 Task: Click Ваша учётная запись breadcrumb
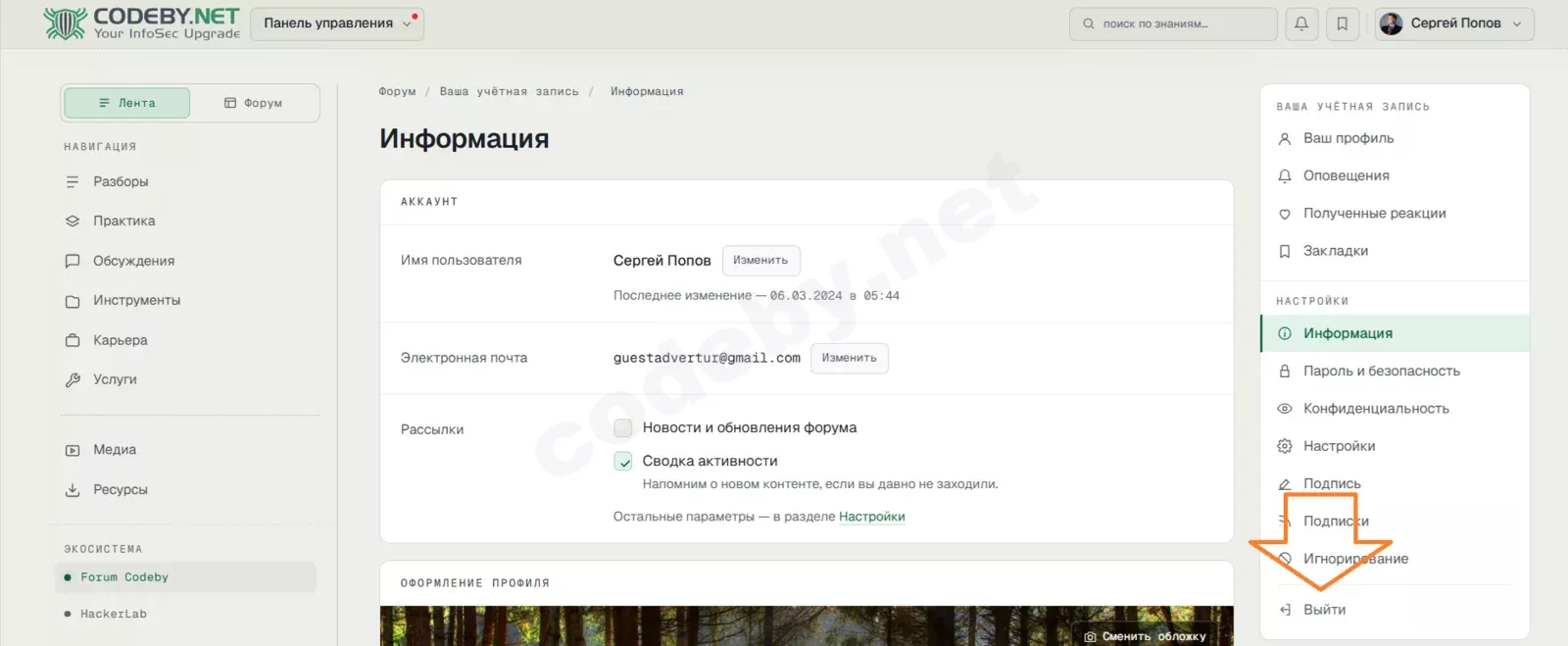pos(509,91)
